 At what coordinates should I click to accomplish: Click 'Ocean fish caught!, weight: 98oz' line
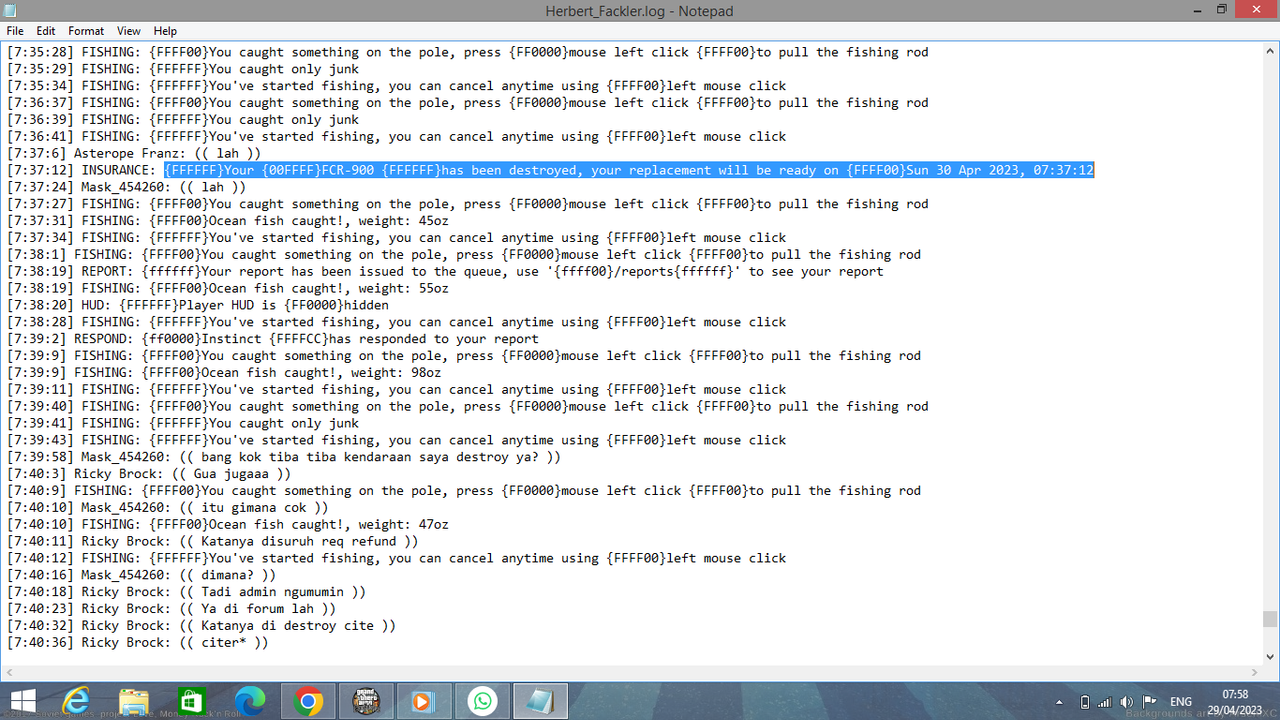(224, 373)
